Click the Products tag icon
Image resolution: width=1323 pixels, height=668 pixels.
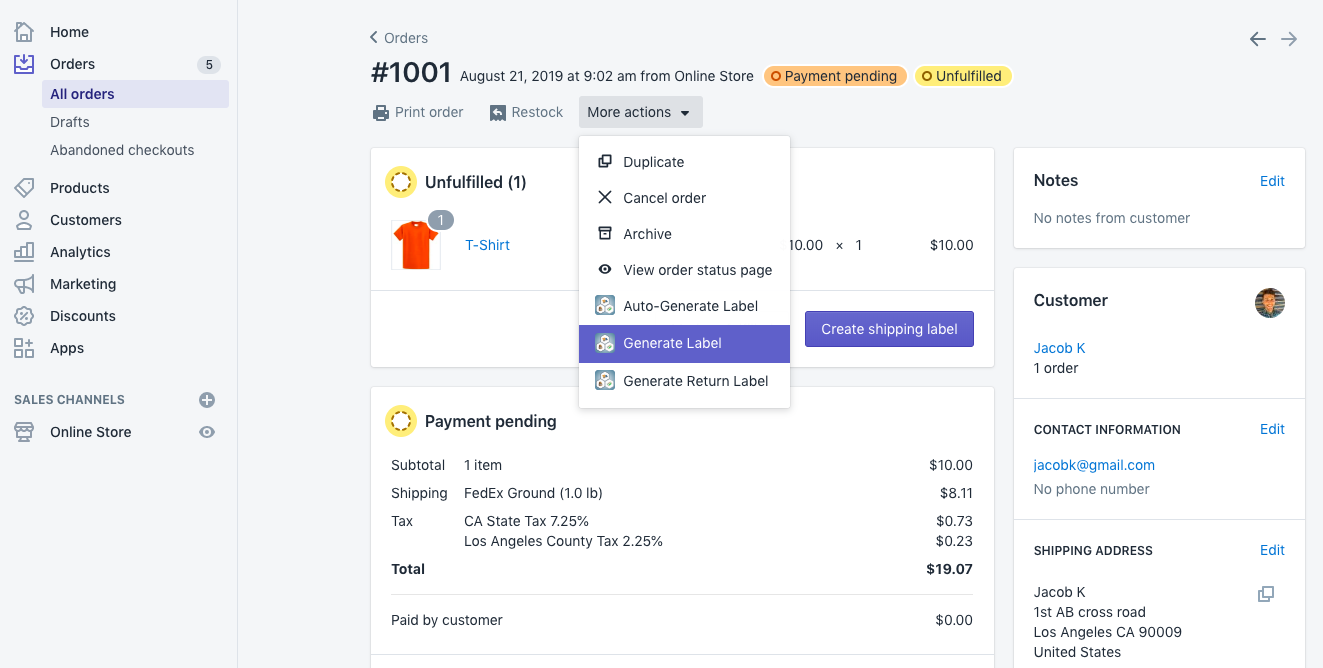click(x=24, y=188)
